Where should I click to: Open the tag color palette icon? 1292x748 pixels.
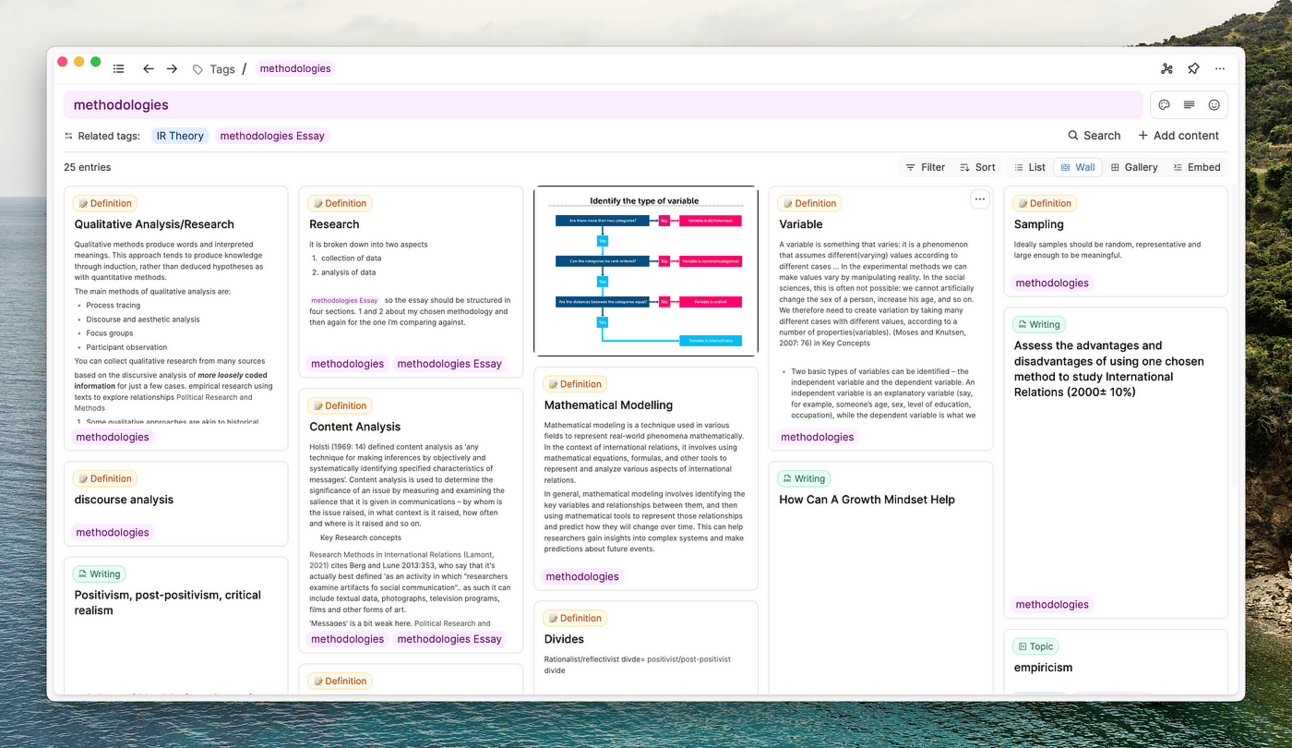1164,105
